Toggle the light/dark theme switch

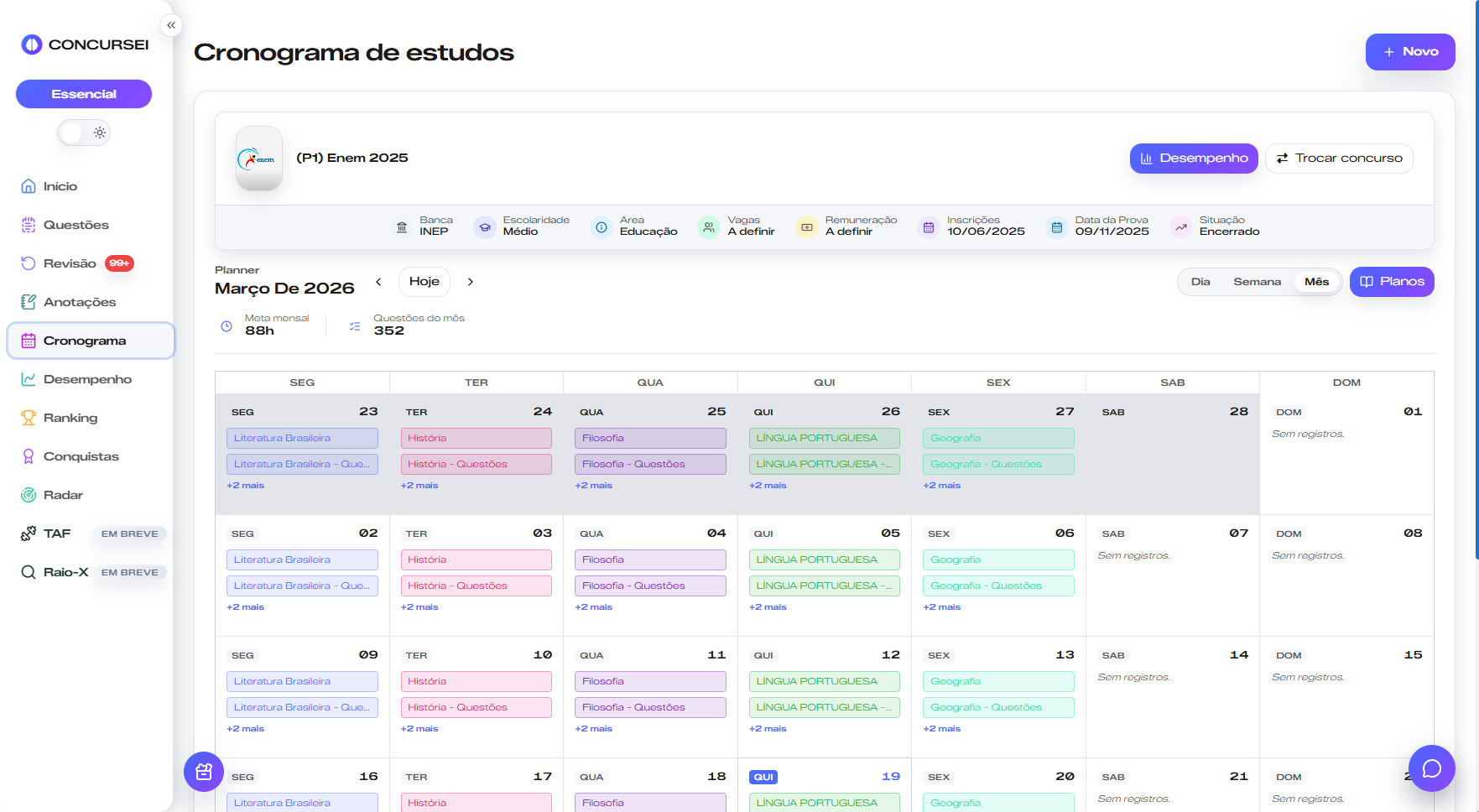[x=84, y=133]
